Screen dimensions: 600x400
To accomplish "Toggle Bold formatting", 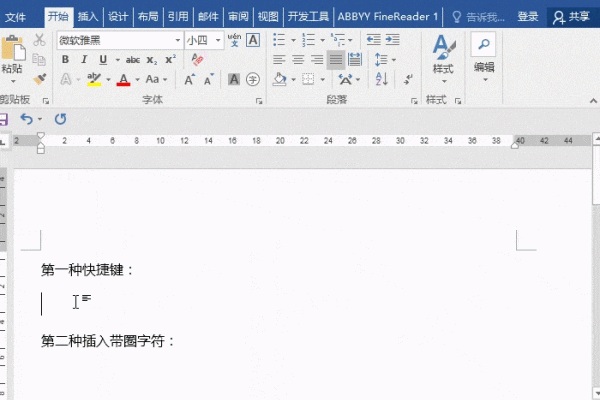I will click(x=65, y=59).
